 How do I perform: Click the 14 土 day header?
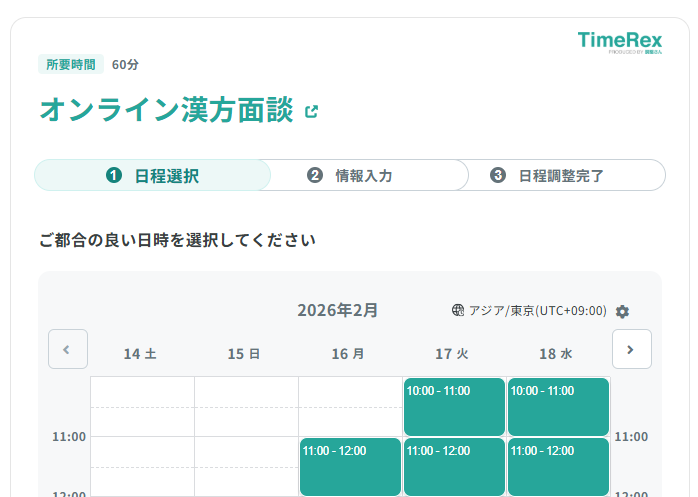click(141, 354)
